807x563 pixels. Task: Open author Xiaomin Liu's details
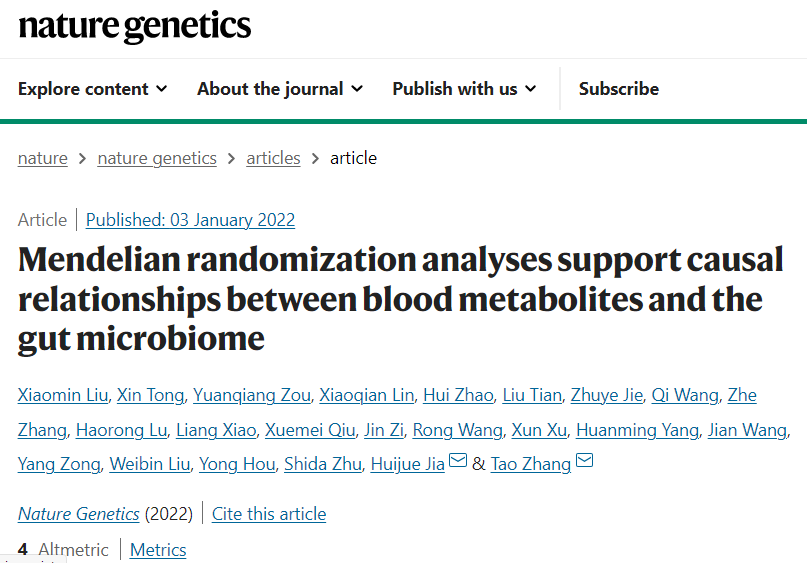tap(63, 395)
